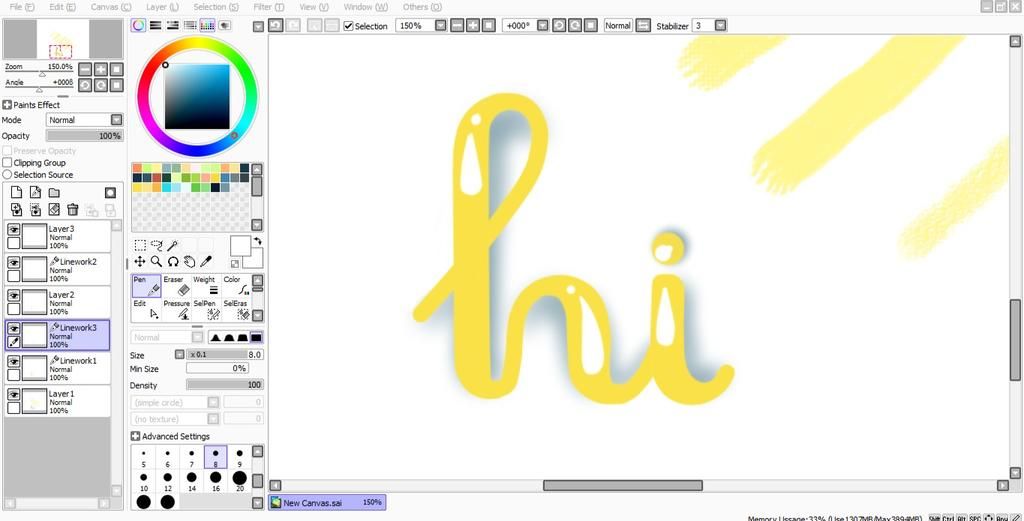The image size is (1024, 521).
Task: Open the Layer menu
Action: [x=162, y=7]
